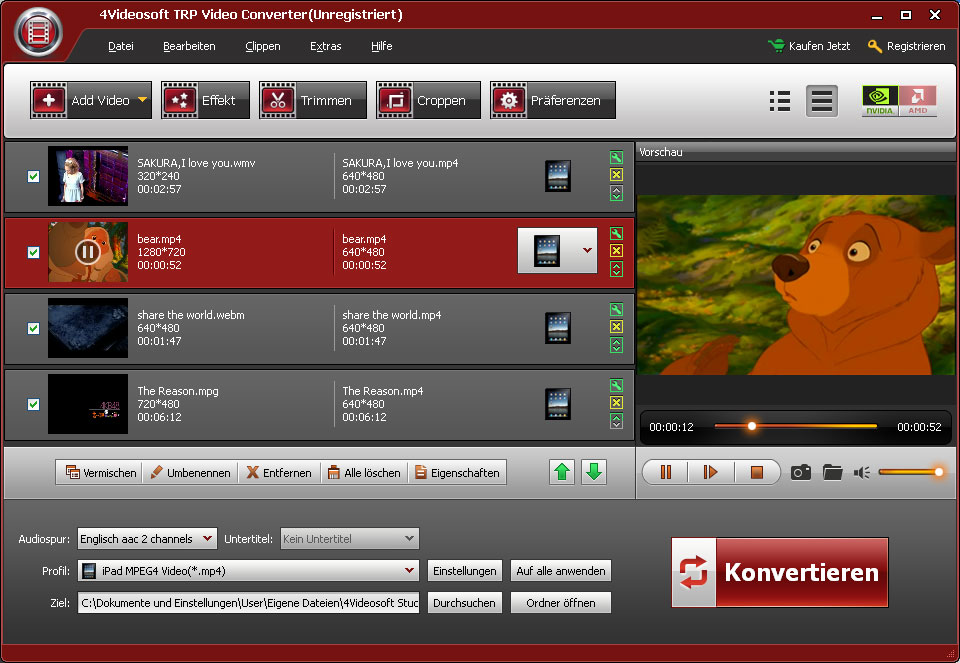Viewport: 960px width, 663px height.
Task: Open the Clippen menu
Action: 262,46
